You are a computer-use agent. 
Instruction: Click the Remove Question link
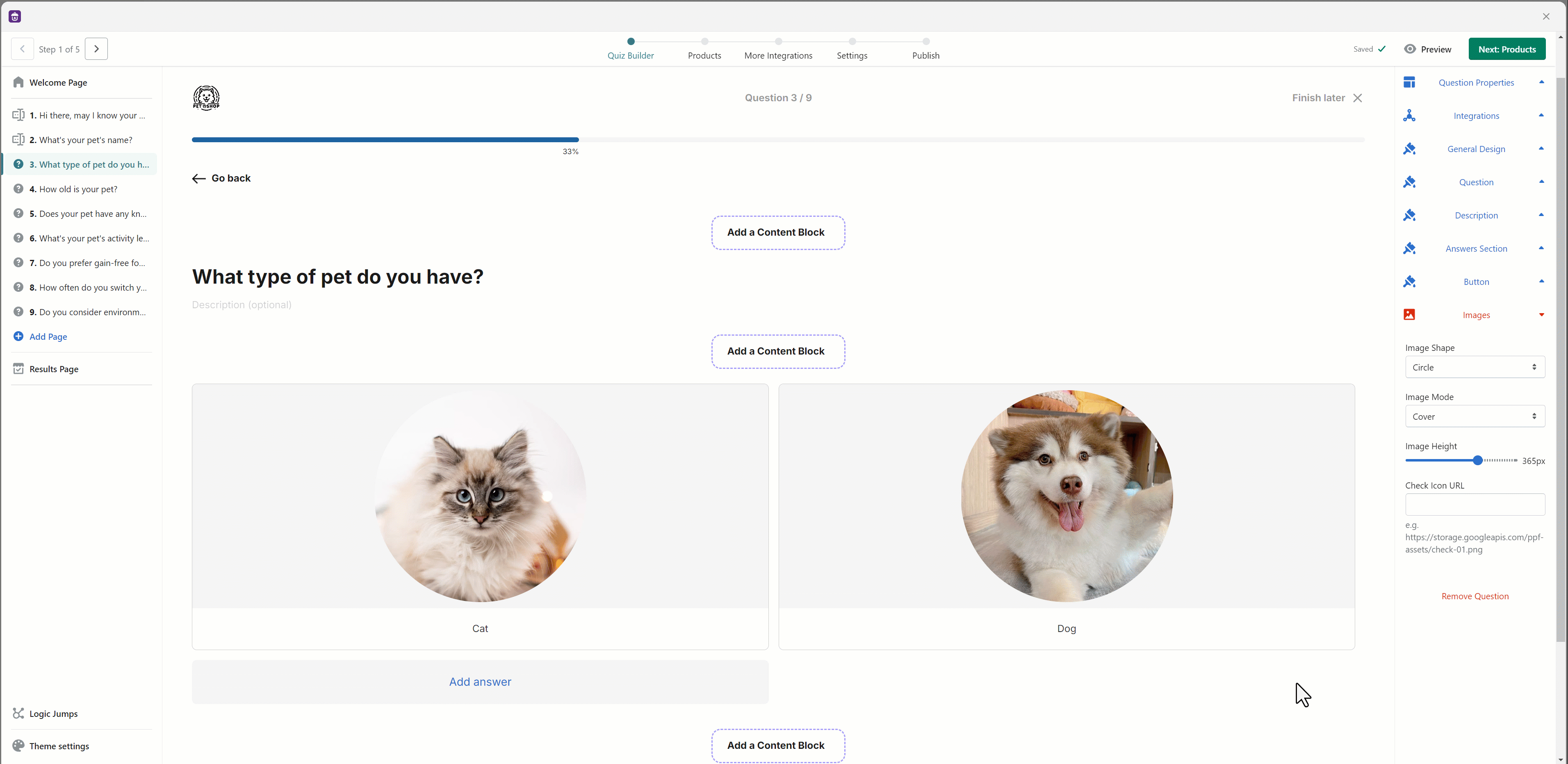tap(1475, 596)
